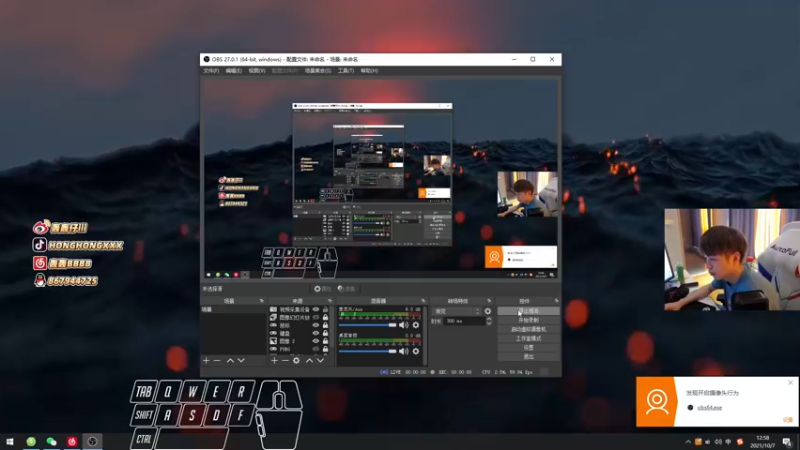Open the Windows notification center
Image resolution: width=800 pixels, height=450 pixels.
pyautogui.click(x=787, y=442)
